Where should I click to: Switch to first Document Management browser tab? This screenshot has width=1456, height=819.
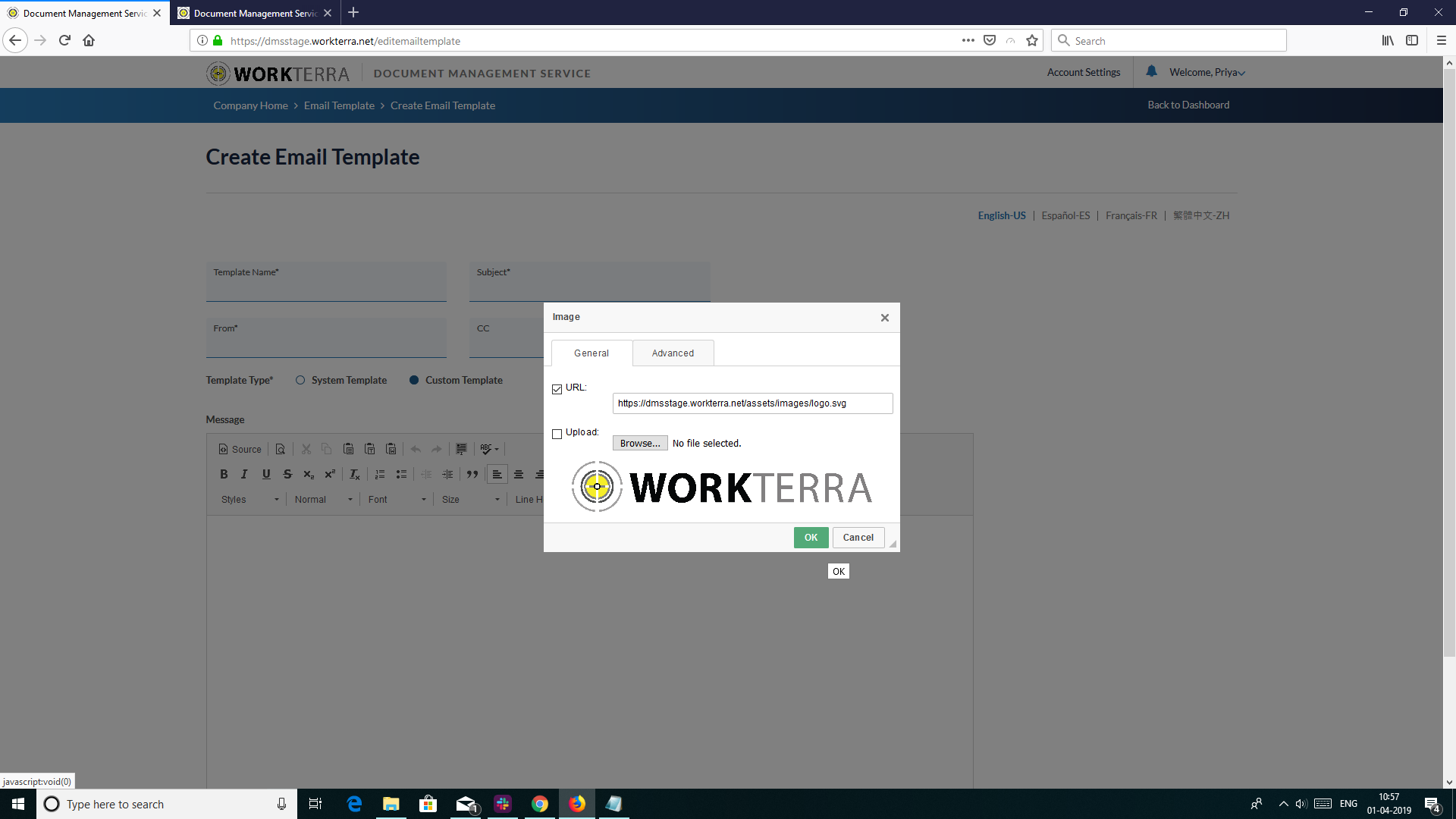[83, 13]
